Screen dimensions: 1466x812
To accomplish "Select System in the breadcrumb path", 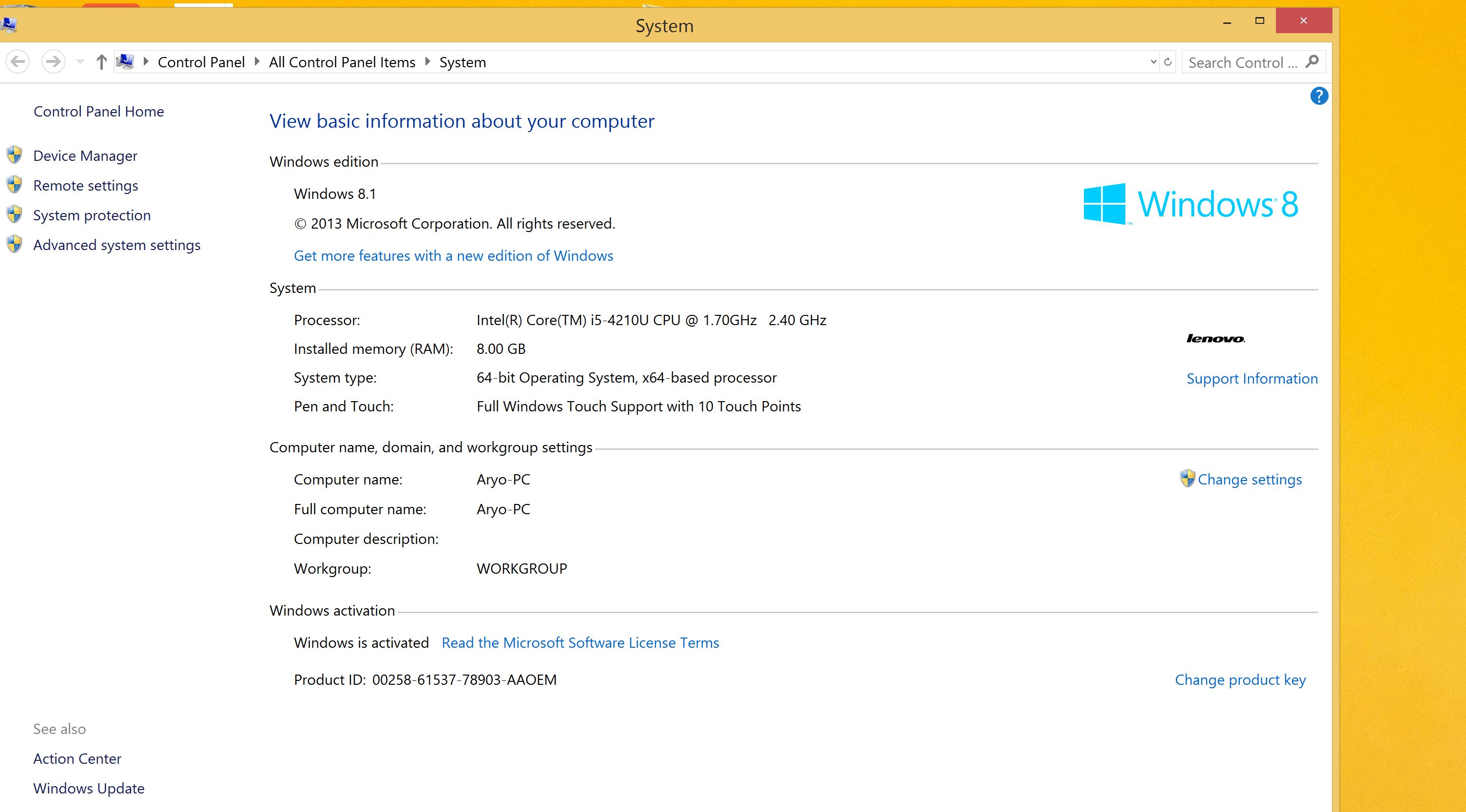I will [x=463, y=62].
